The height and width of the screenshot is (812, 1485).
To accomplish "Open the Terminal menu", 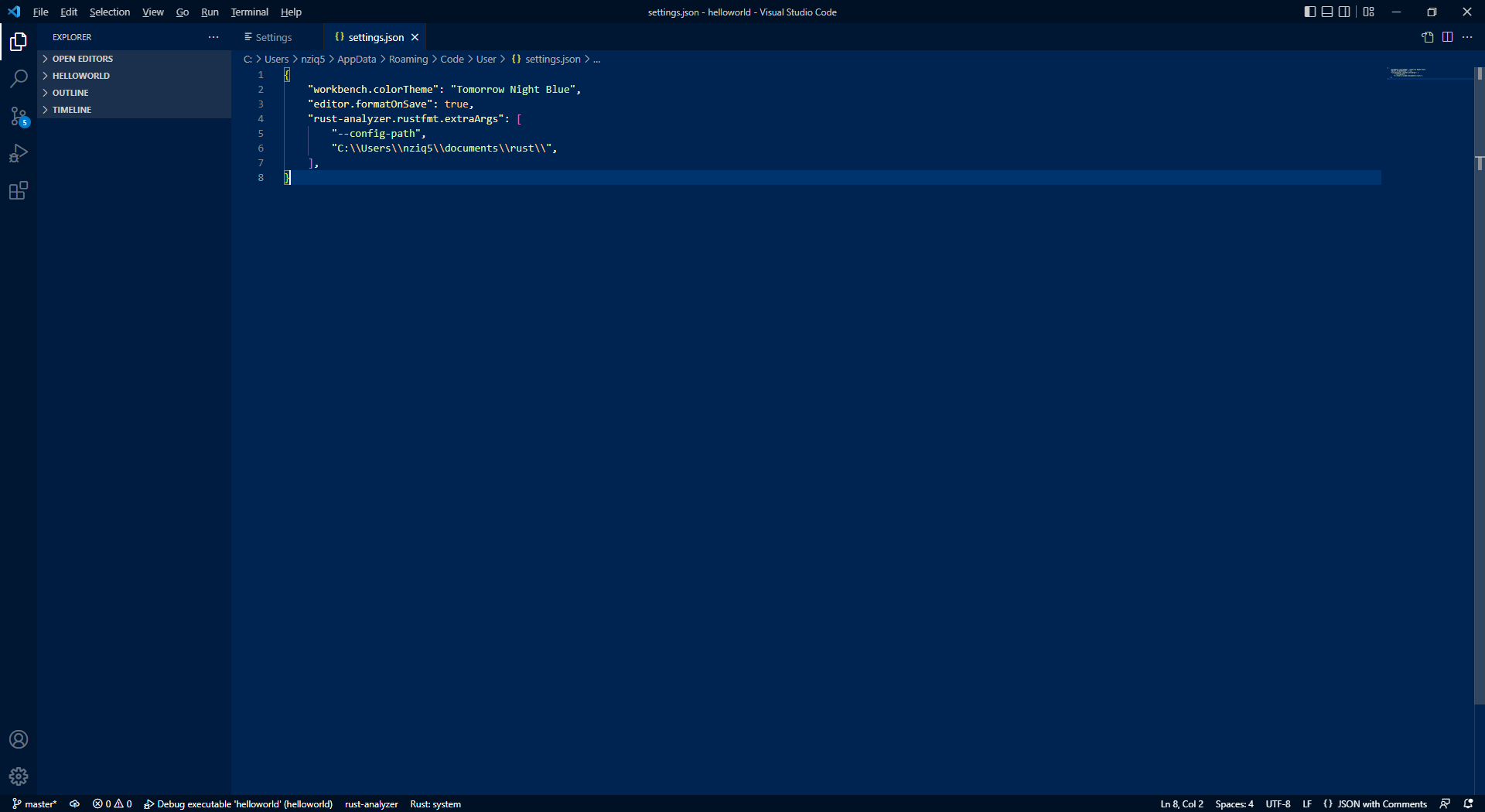I will (x=250, y=12).
